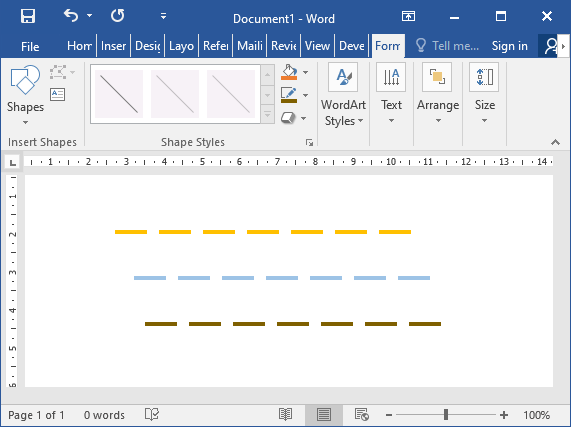This screenshot has width=571, height=427.
Task: Click Page 1 of 1 status
Action: 36,415
